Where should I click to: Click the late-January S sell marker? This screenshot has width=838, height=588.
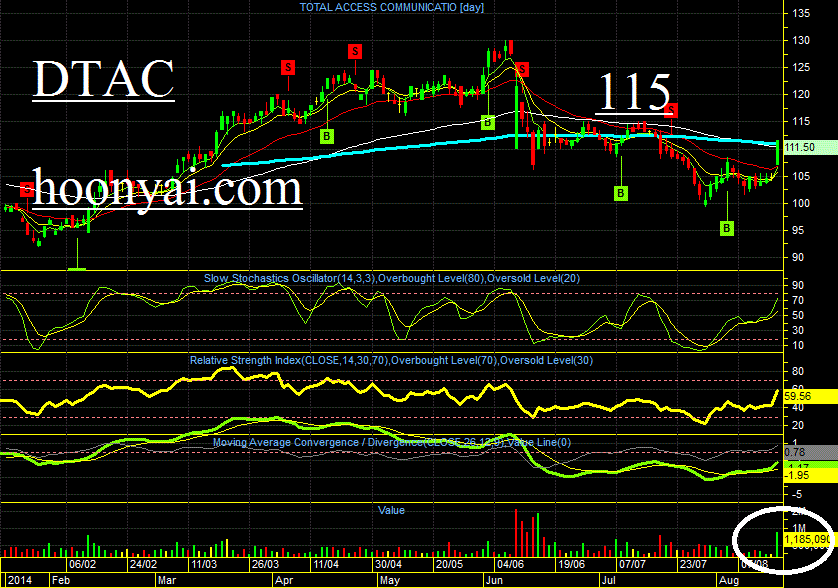click(x=27, y=189)
